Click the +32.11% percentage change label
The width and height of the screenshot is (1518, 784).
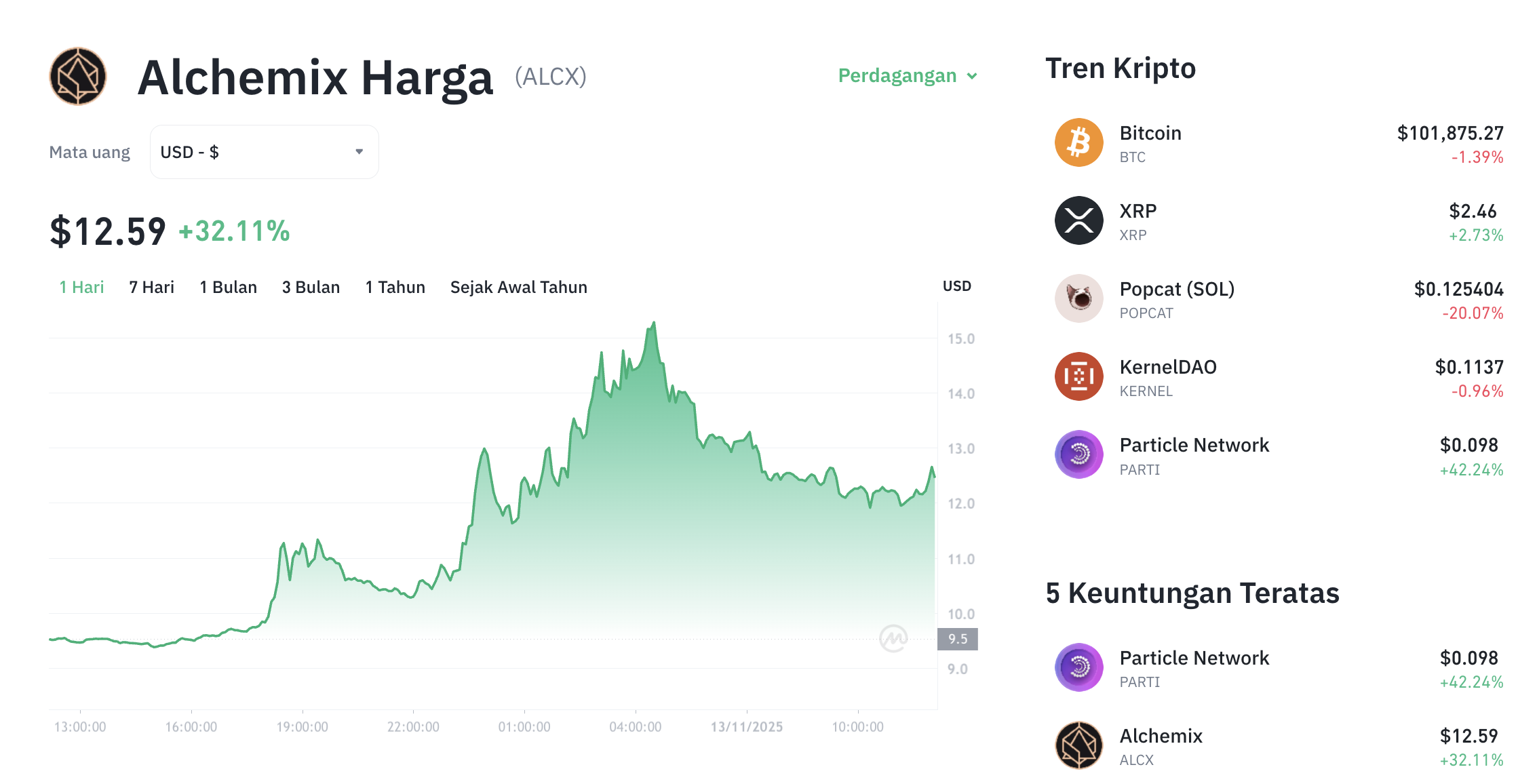pyautogui.click(x=234, y=231)
